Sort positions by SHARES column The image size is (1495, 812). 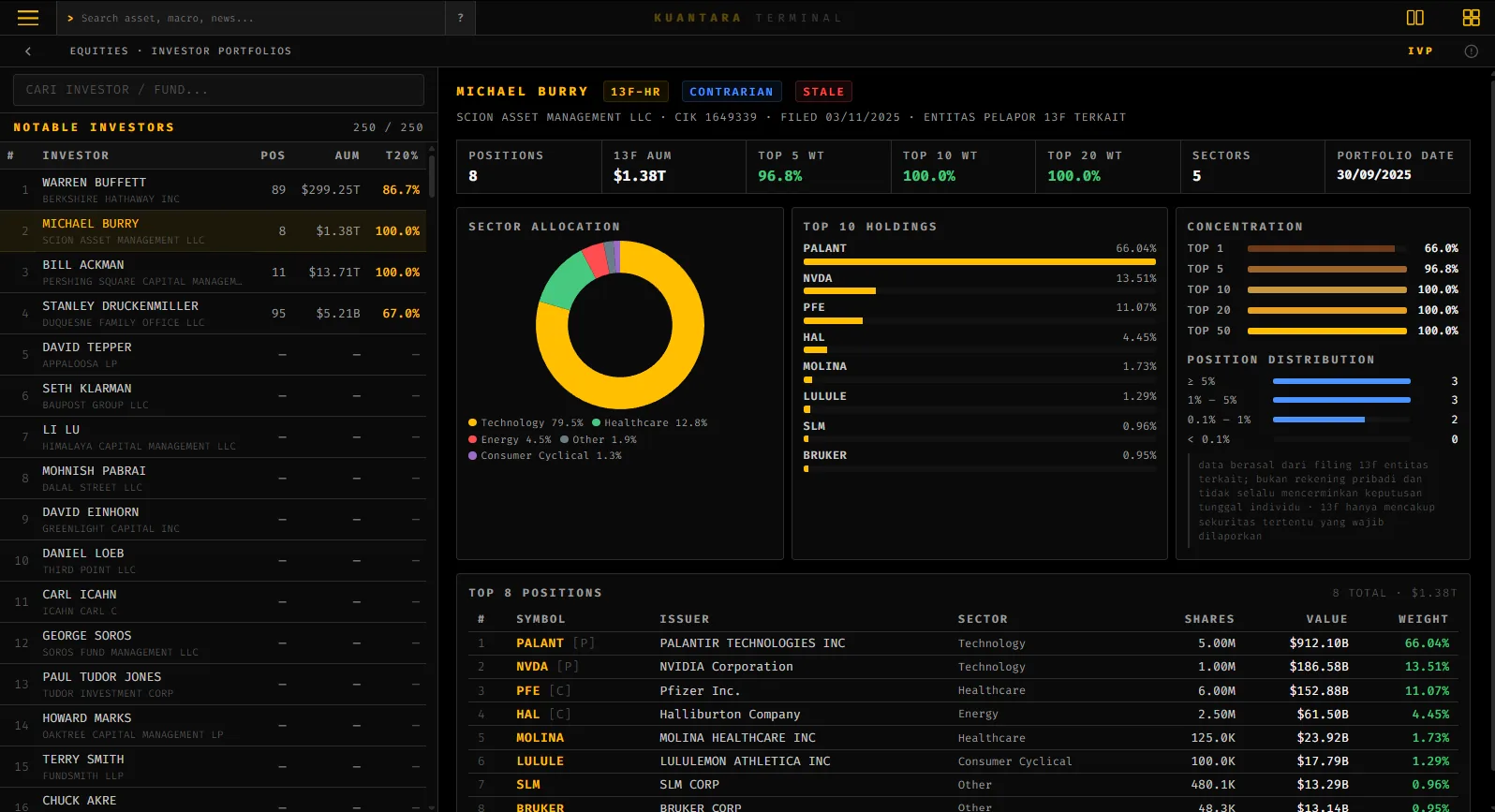click(1209, 619)
